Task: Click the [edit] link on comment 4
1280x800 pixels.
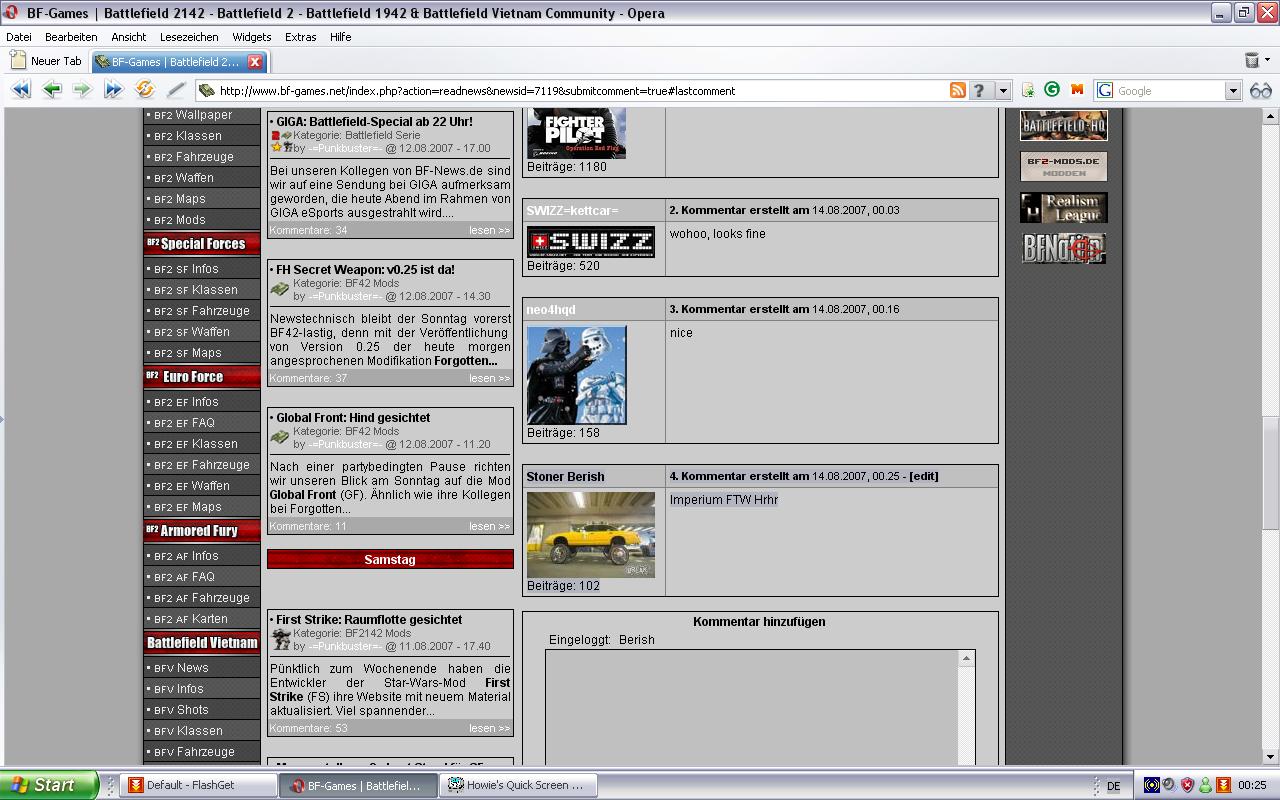Action: (x=923, y=476)
